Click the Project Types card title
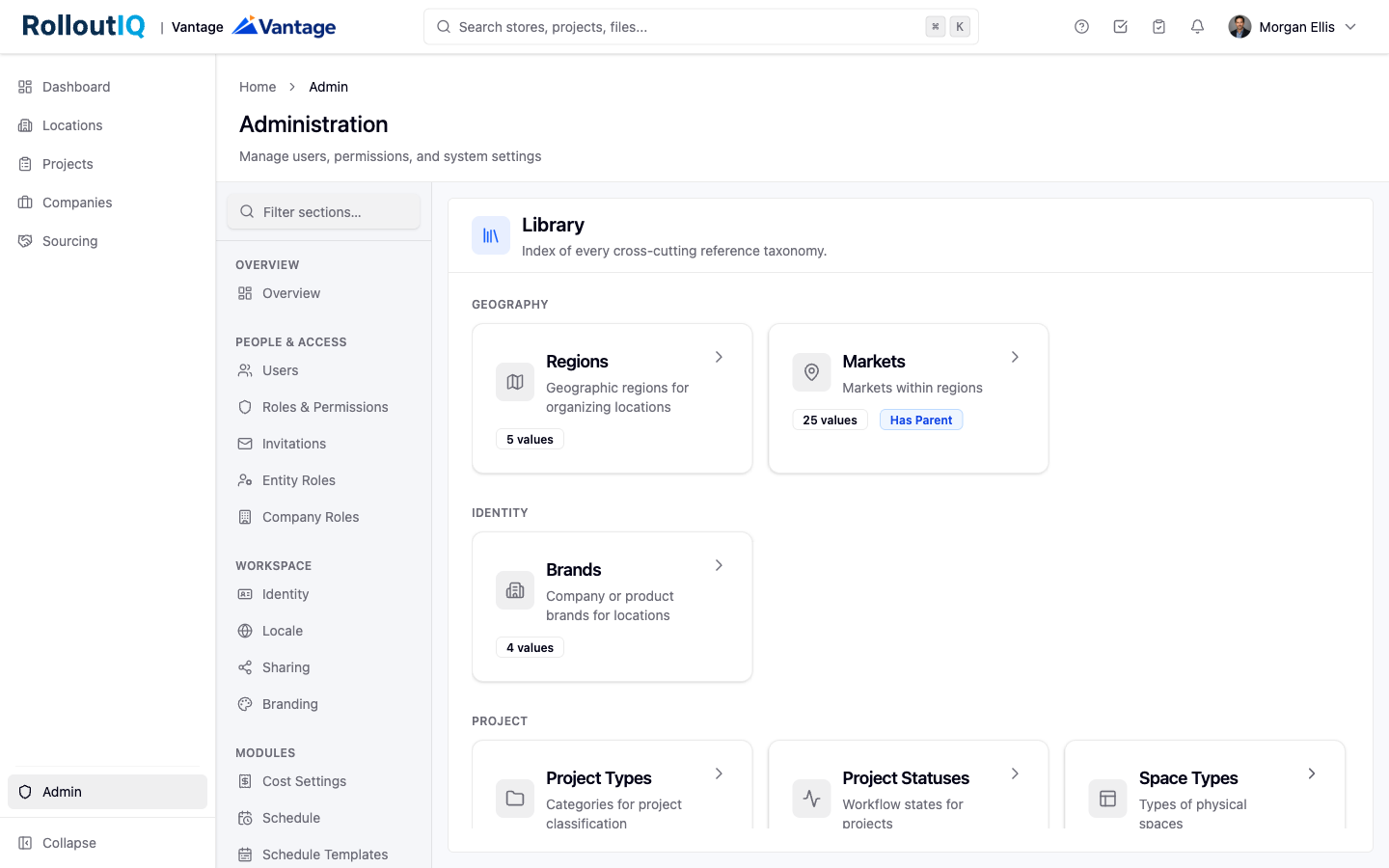 tap(599, 778)
